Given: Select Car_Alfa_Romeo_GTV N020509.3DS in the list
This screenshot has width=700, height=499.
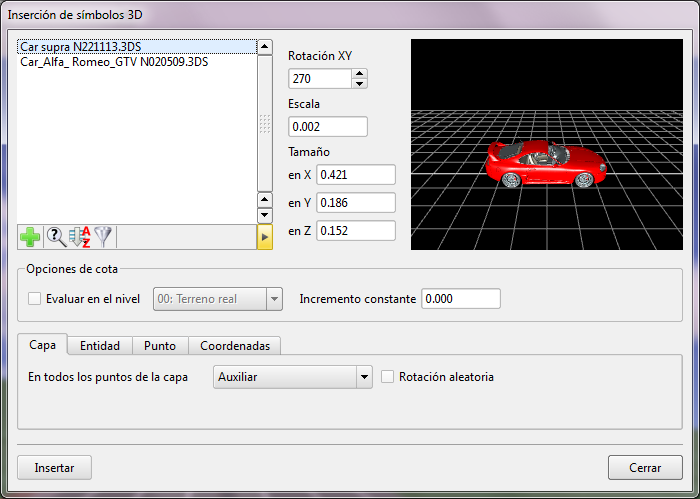Looking at the screenshot, I should point(114,61).
